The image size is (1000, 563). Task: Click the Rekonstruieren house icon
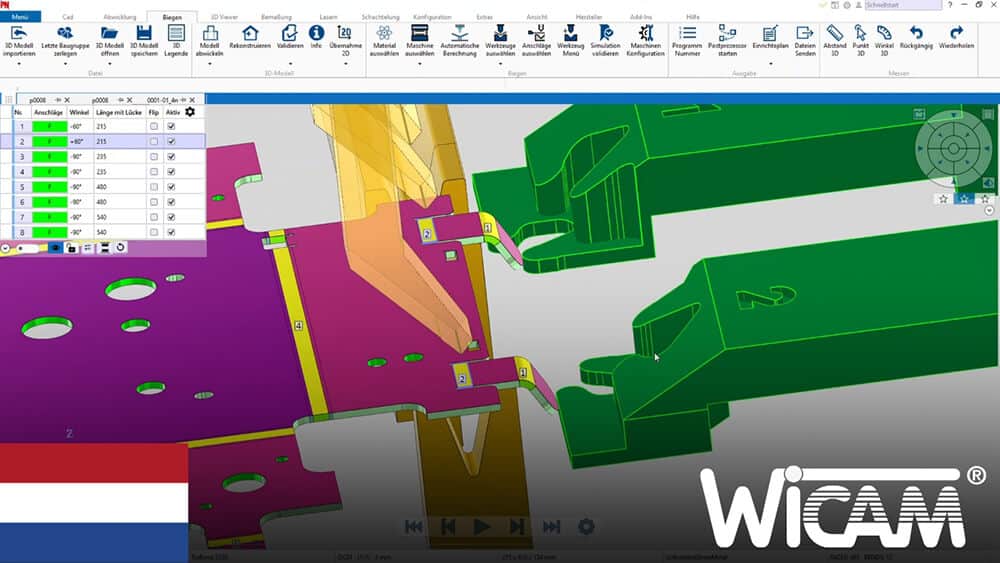[250, 33]
